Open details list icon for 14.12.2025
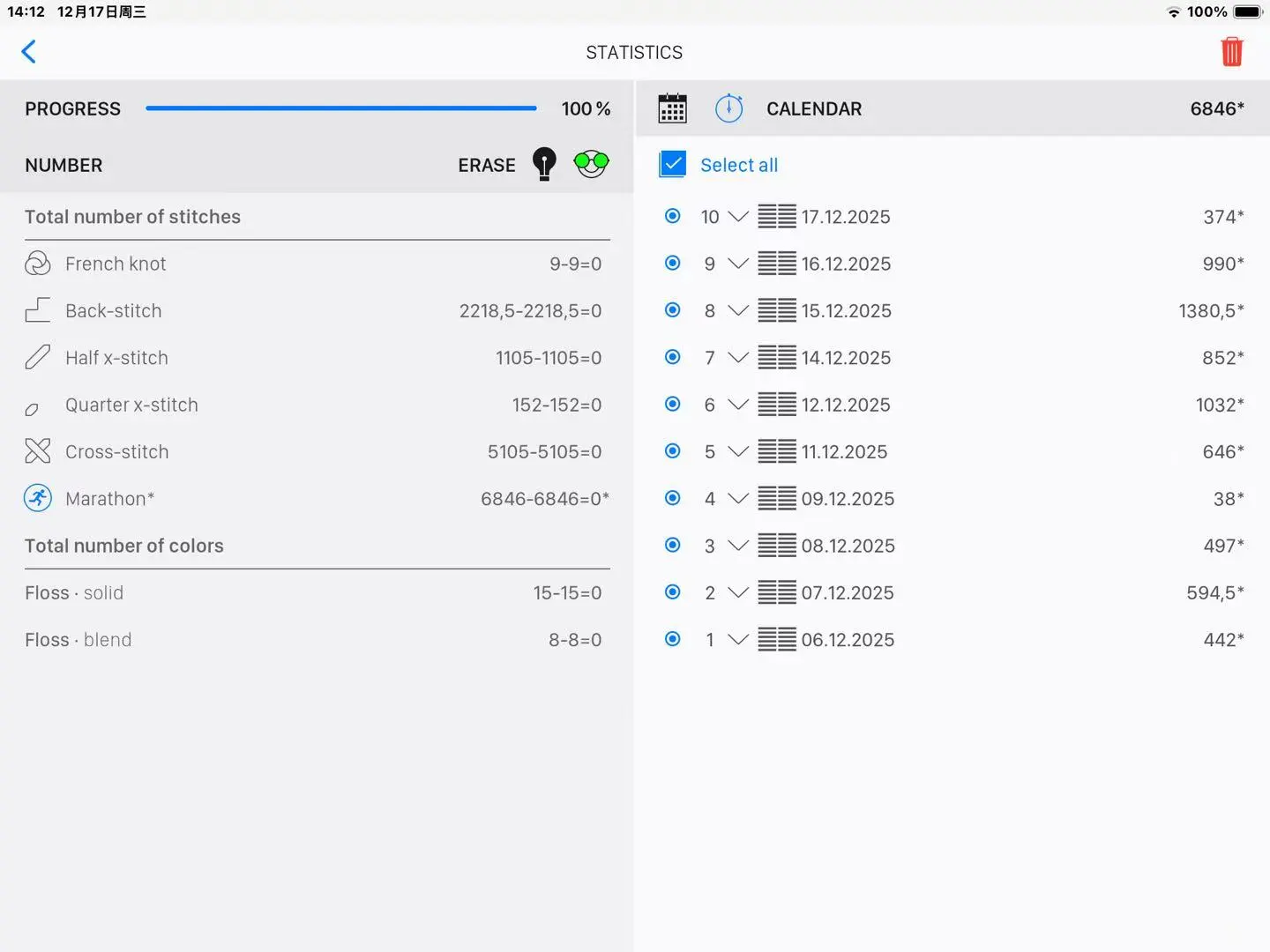Image resolution: width=1270 pixels, height=952 pixels. [x=777, y=357]
